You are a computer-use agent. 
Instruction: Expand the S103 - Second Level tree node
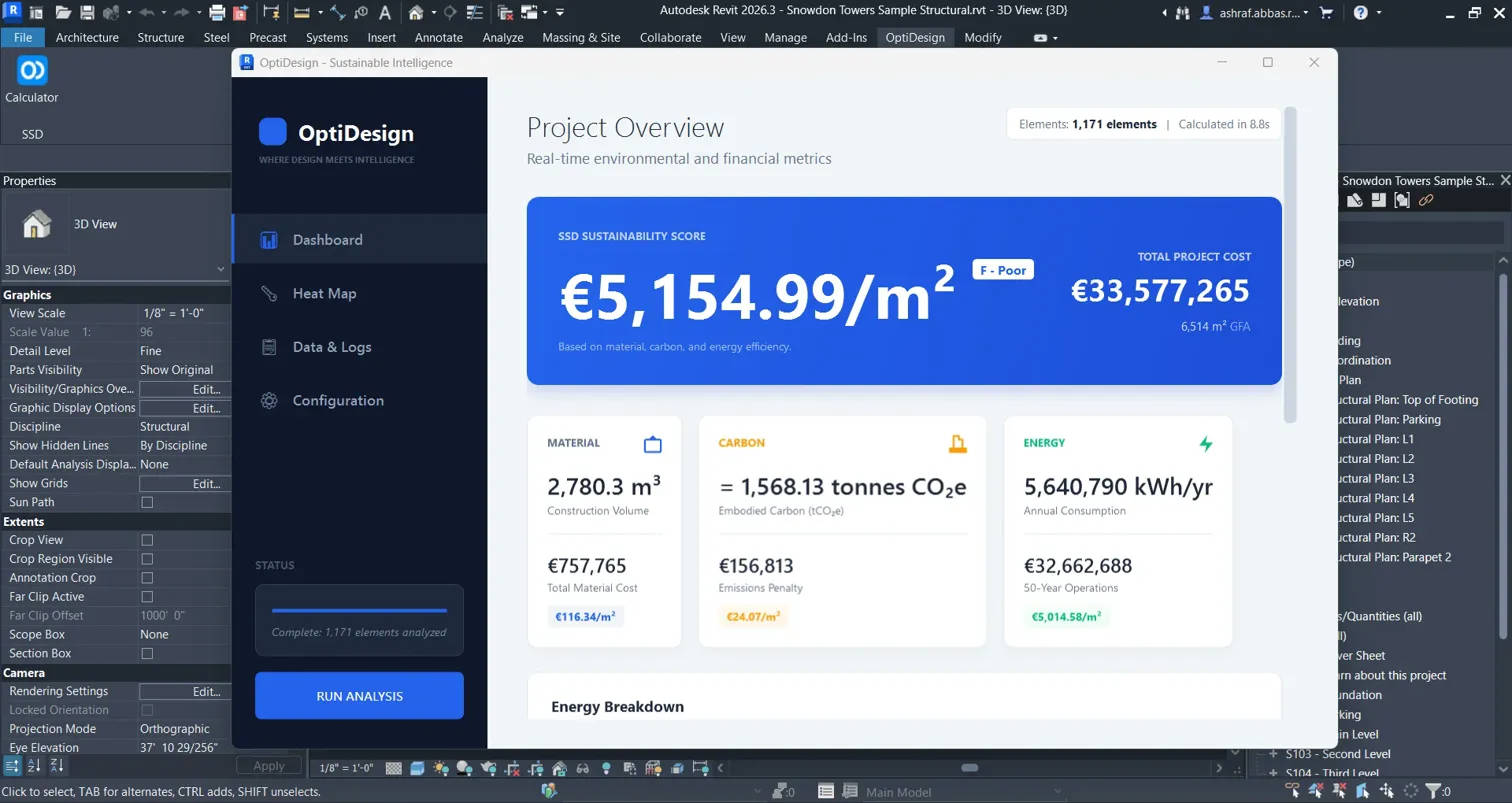(x=1273, y=754)
